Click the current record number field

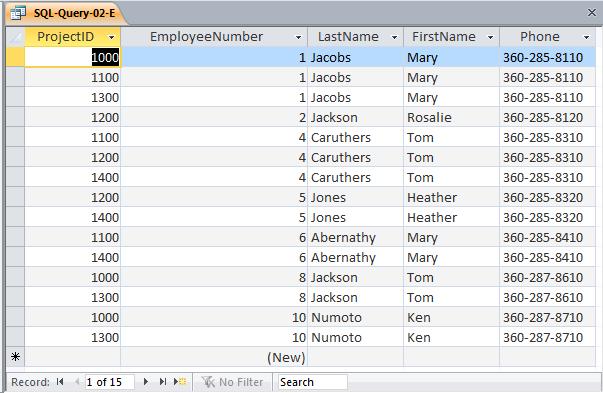109,382
